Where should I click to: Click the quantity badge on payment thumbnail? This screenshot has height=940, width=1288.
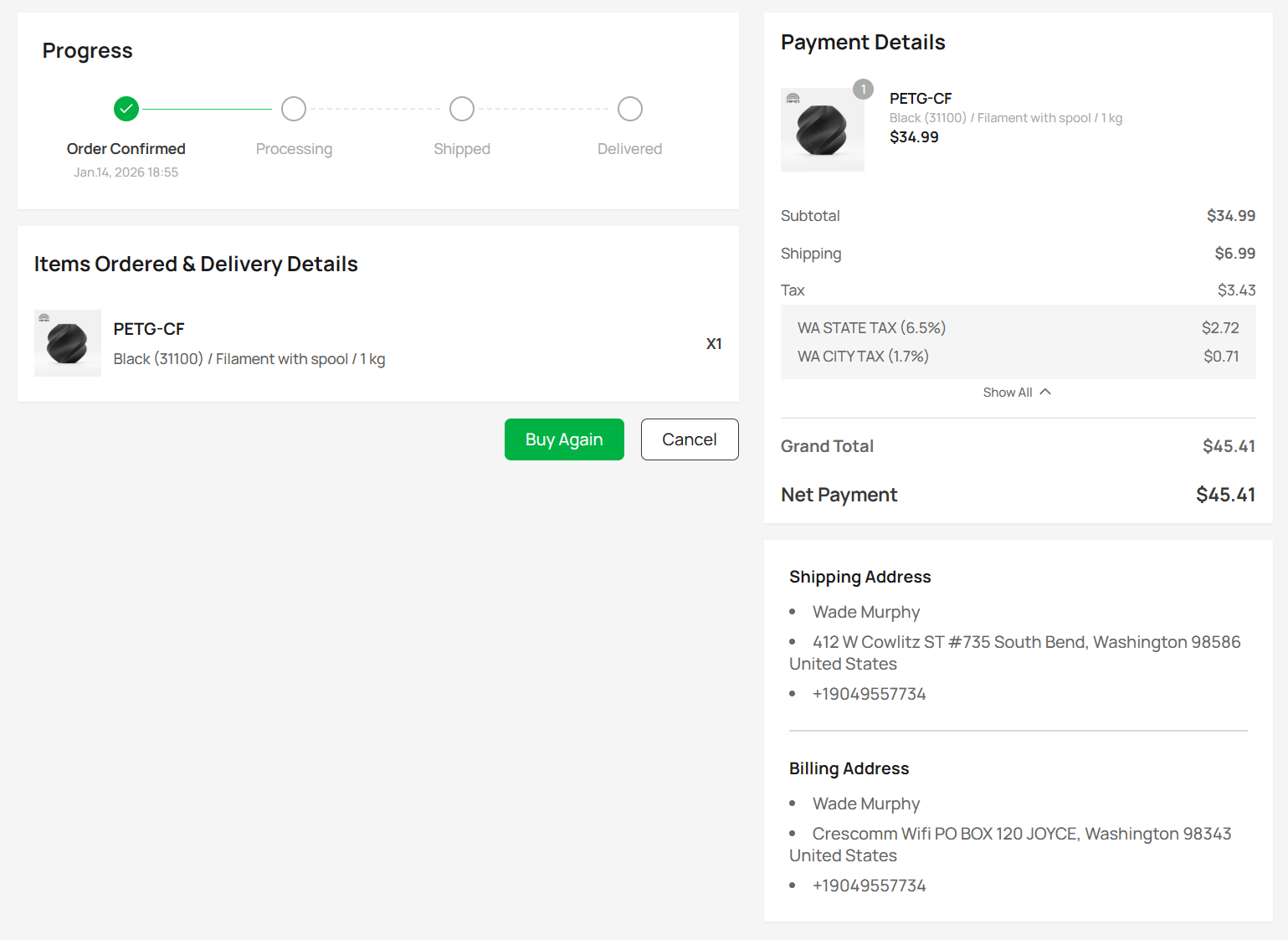coord(863,90)
